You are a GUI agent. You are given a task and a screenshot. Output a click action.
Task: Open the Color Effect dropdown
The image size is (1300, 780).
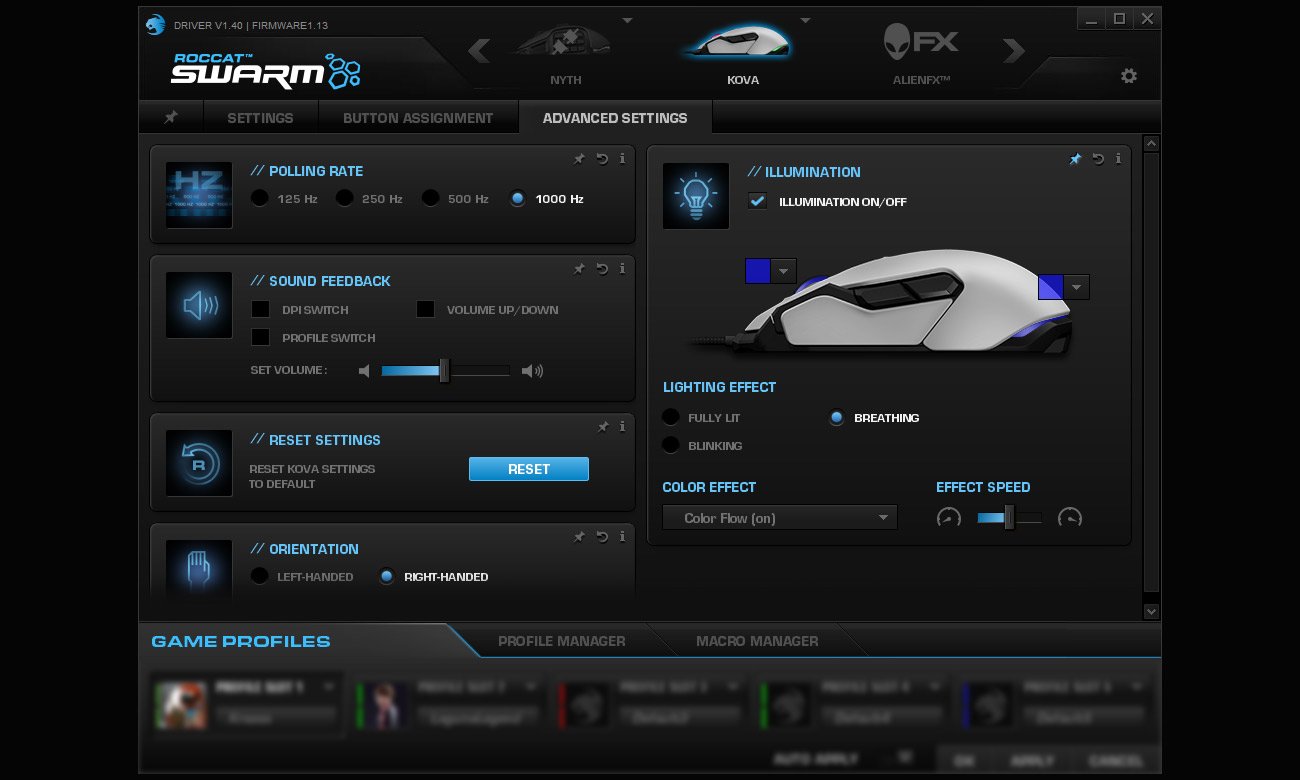[780, 518]
